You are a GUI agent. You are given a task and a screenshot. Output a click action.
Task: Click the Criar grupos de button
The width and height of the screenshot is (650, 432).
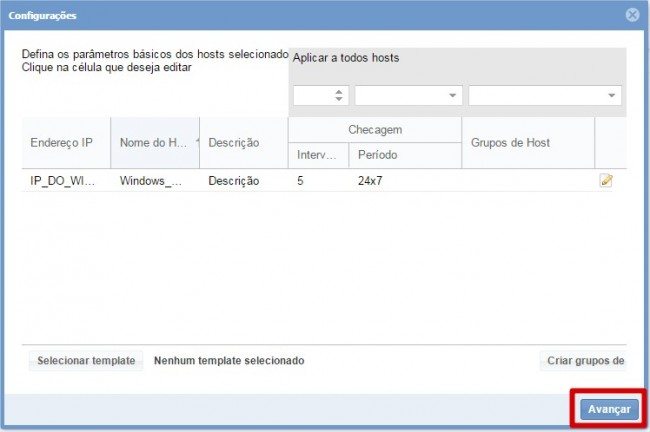(x=585, y=360)
